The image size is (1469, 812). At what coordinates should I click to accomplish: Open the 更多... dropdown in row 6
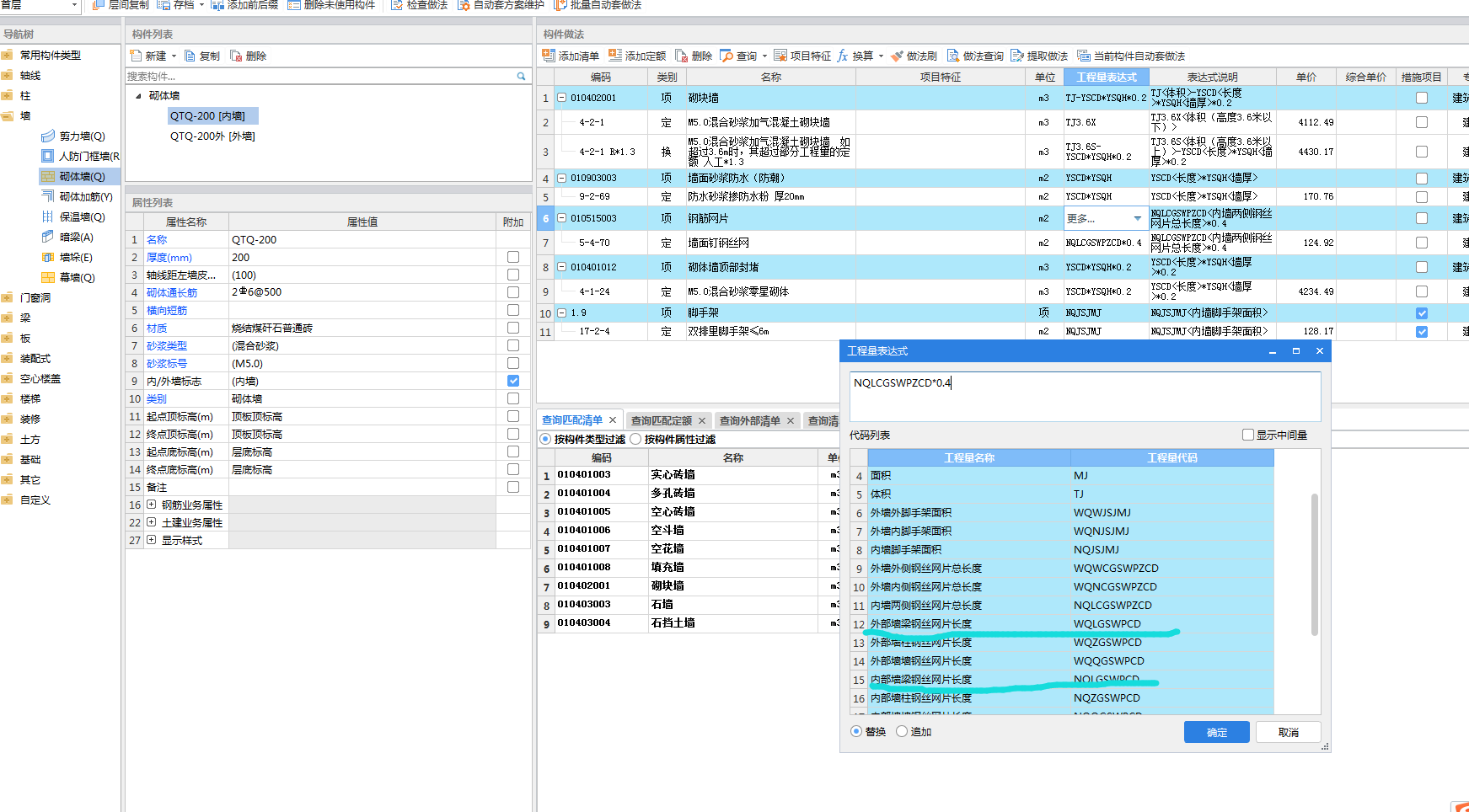point(1137,218)
